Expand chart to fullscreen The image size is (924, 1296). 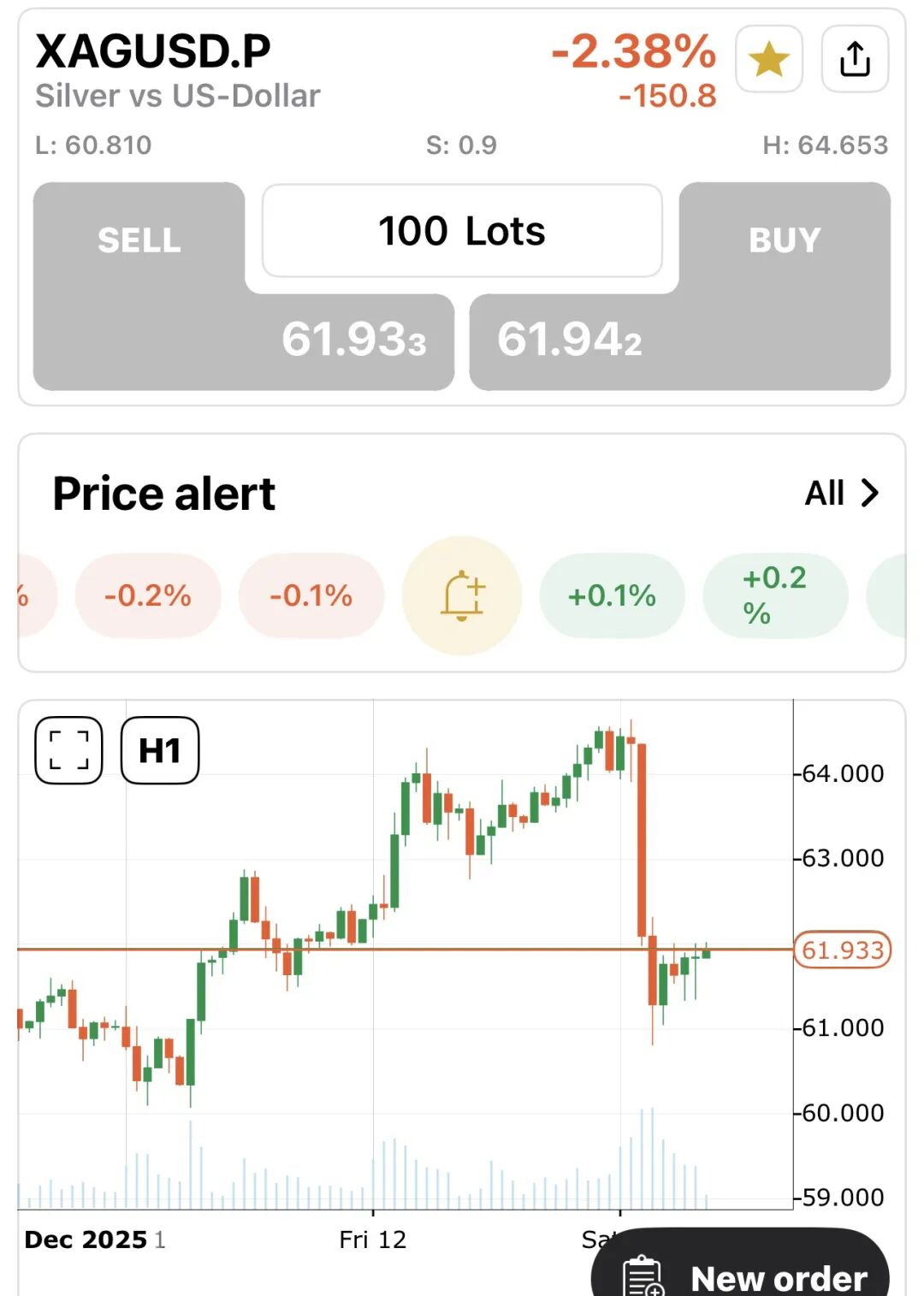tap(68, 750)
